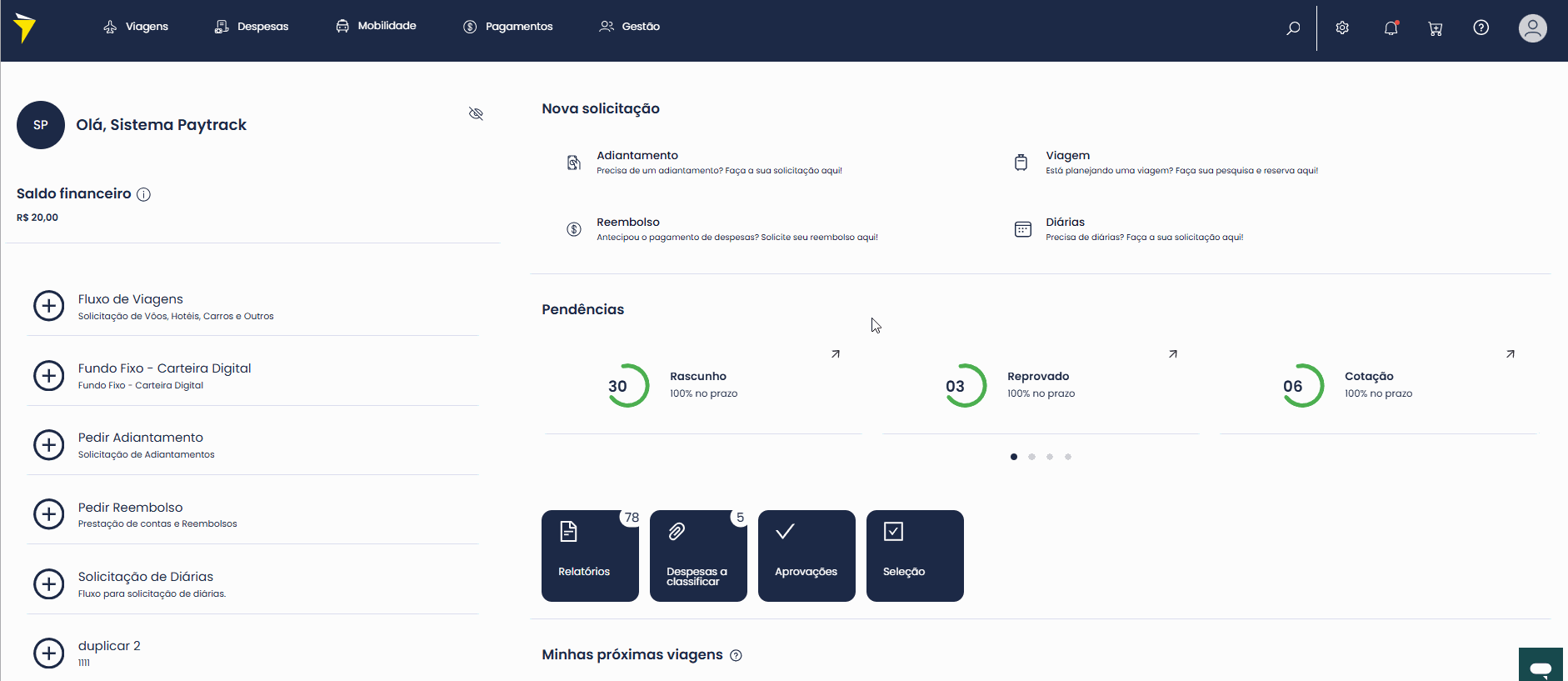The width and height of the screenshot is (1568, 681).
Task: Click the R$ 20,00 balance value
Action: point(37,218)
